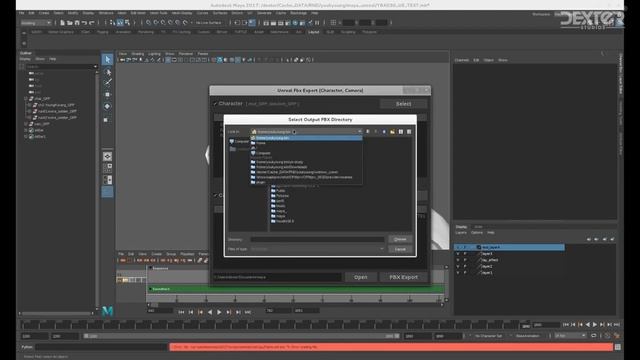Click the Undo icon in status line
Screen dimensions: 640x360
[84, 23]
